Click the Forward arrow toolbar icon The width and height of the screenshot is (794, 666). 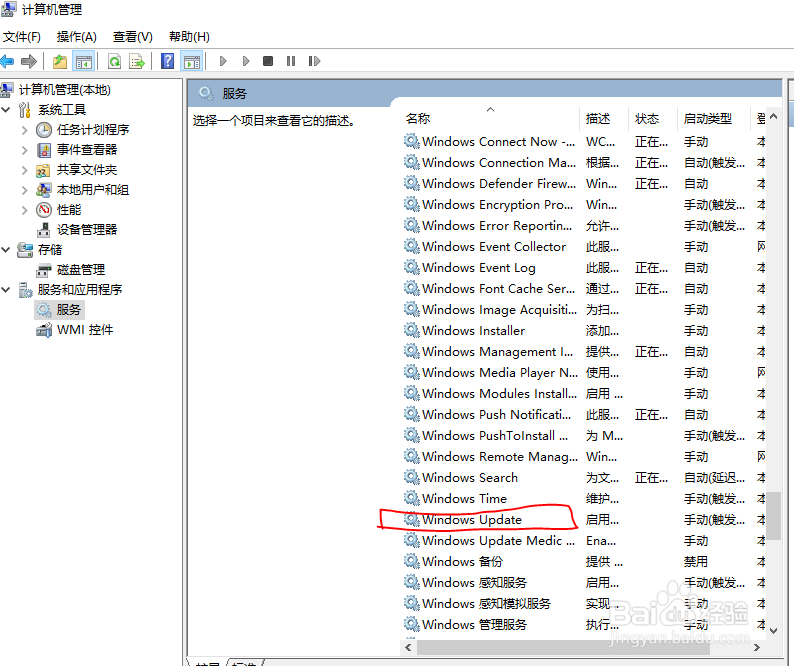[29, 61]
